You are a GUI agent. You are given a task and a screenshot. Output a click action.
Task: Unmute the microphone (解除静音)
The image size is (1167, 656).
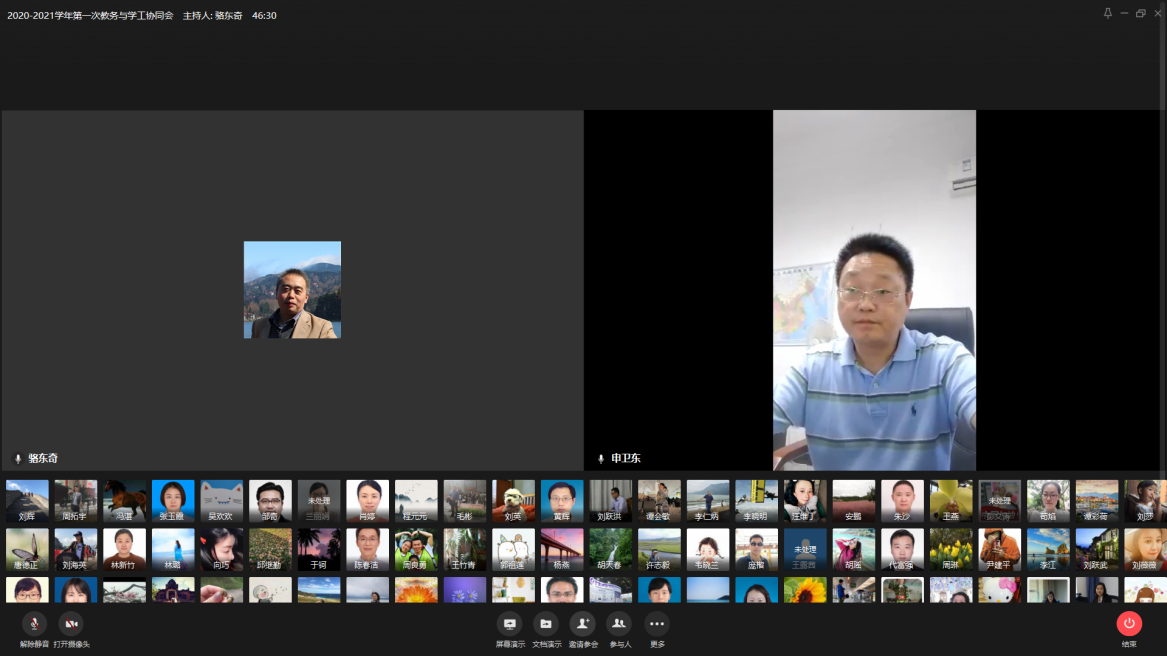coord(34,624)
